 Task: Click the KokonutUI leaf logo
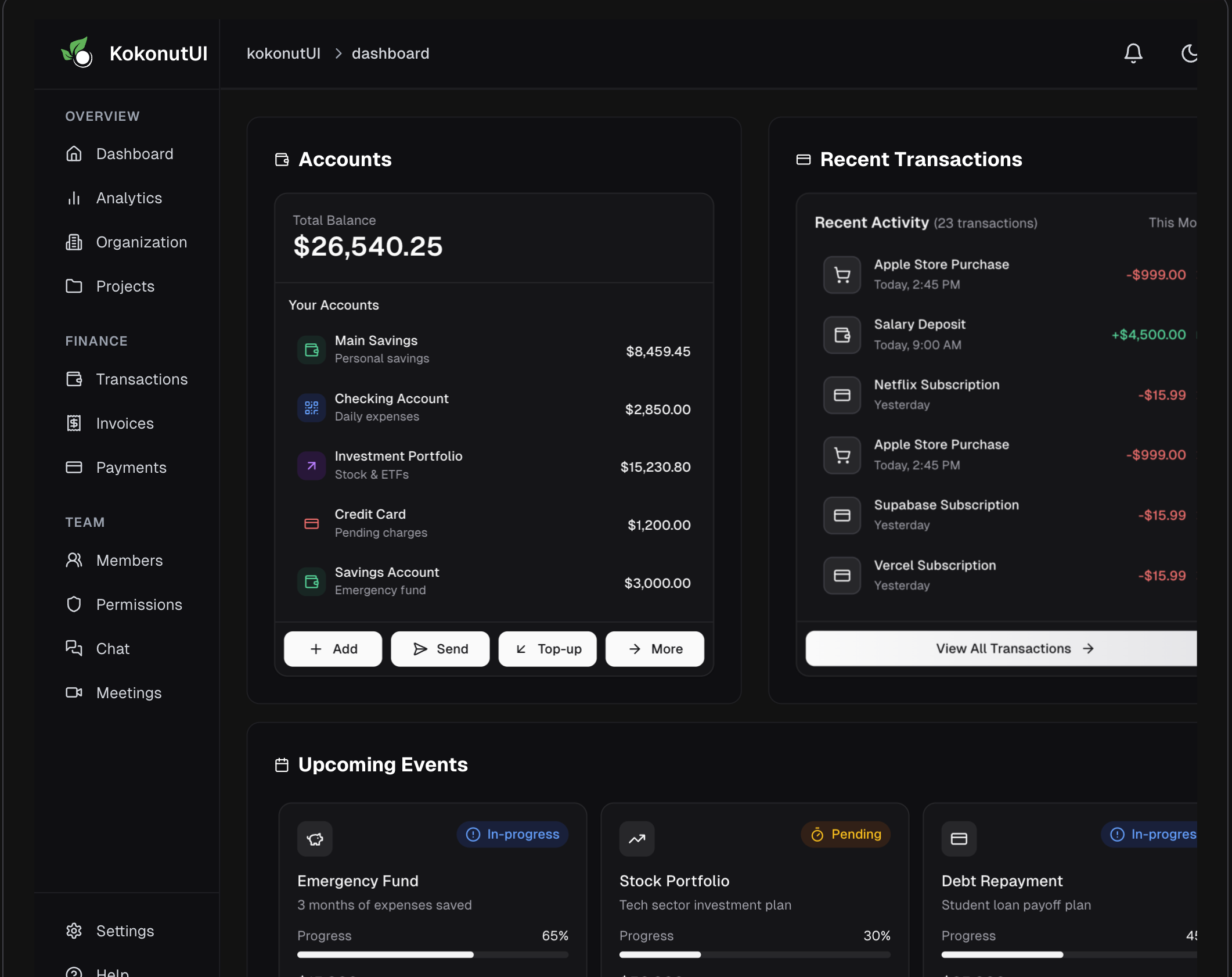click(77, 53)
